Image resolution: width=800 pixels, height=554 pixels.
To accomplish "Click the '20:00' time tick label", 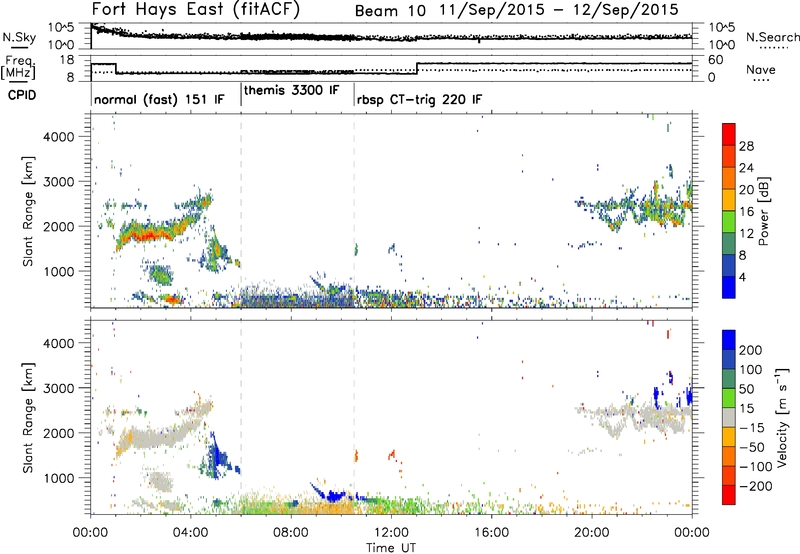I will point(592,533).
